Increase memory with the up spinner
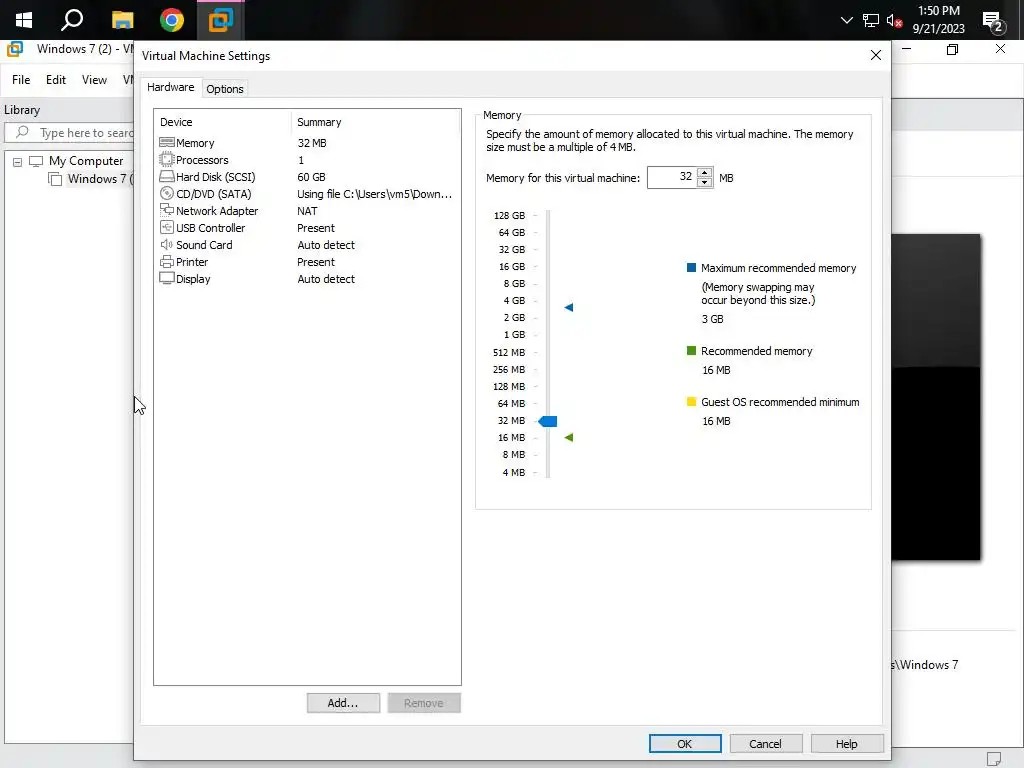Image resolution: width=1024 pixels, height=768 pixels. [x=704, y=173]
